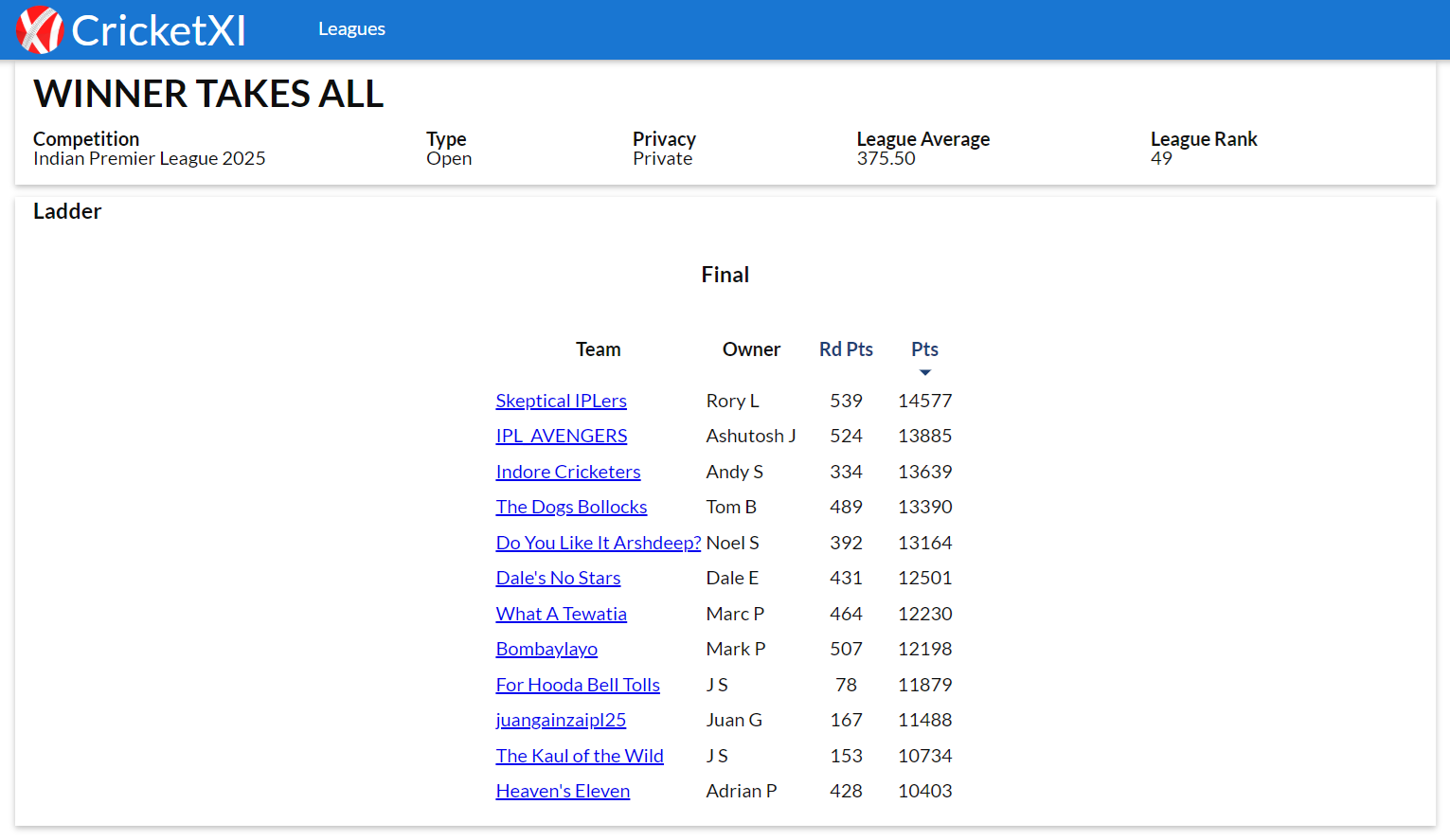This screenshot has height=840, width=1450.
Task: Click the 13390 points value
Action: click(924, 507)
